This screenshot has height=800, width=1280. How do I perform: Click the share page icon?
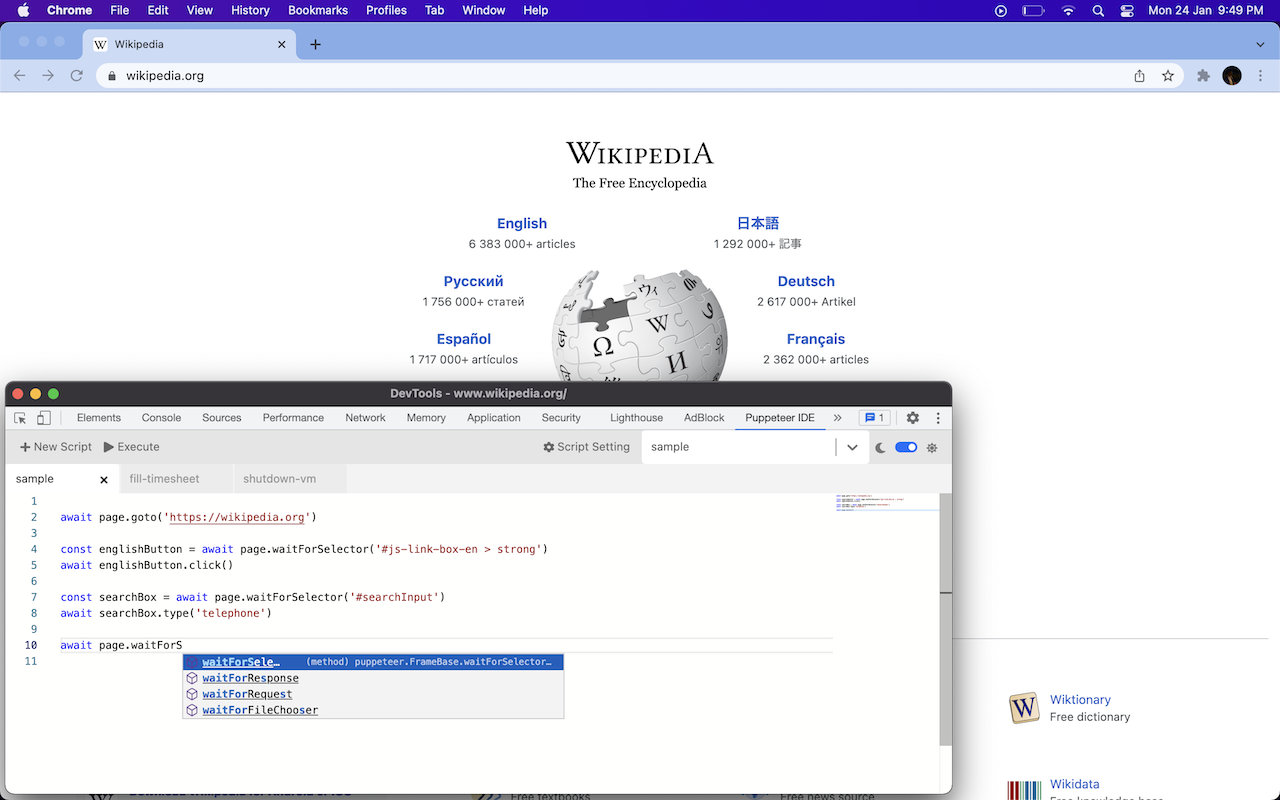click(x=1139, y=76)
